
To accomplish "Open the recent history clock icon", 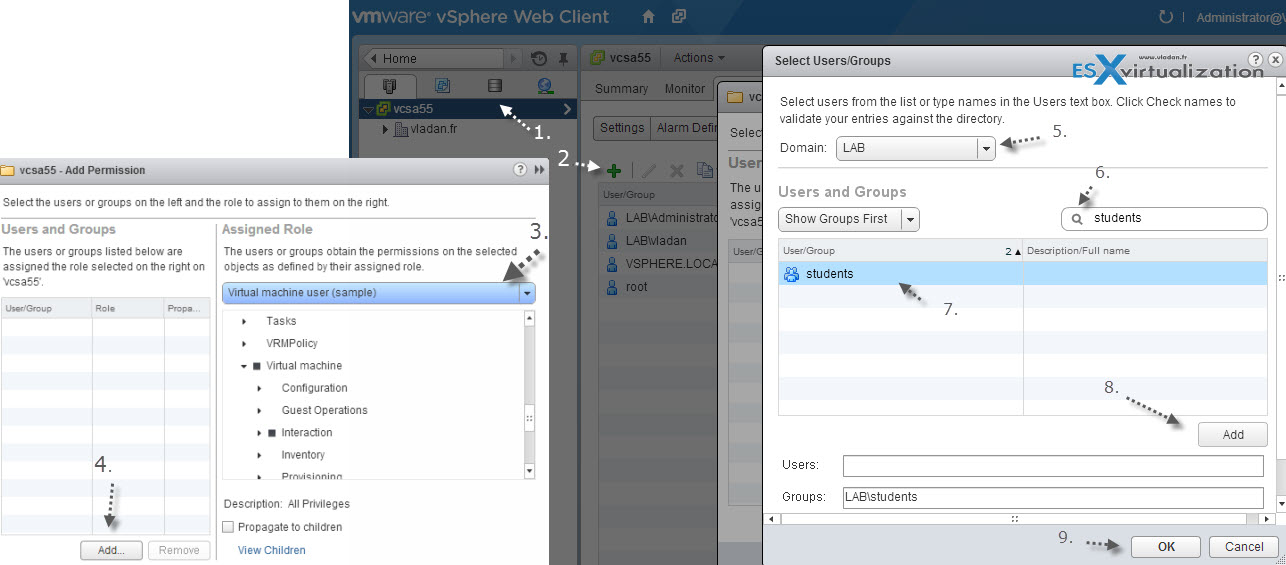I will [x=539, y=58].
